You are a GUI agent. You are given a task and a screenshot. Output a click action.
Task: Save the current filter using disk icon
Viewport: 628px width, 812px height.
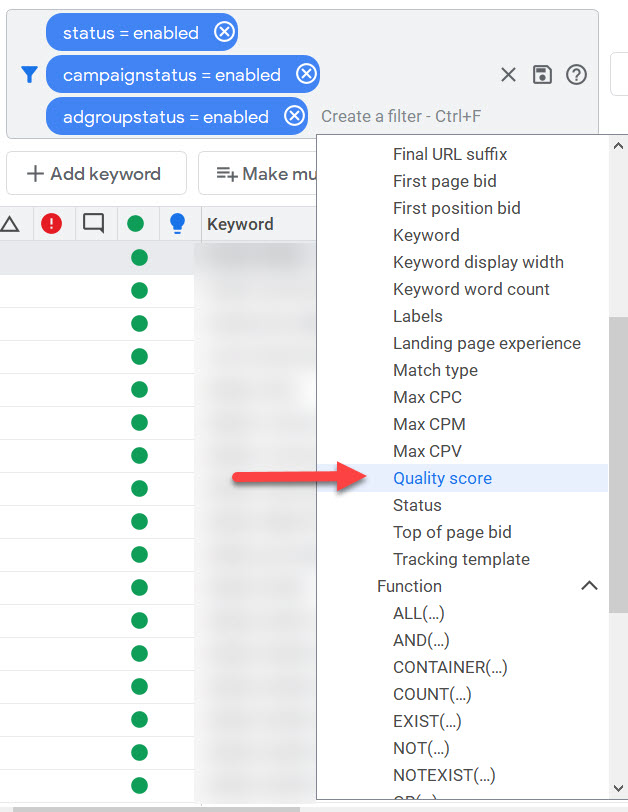(542, 75)
